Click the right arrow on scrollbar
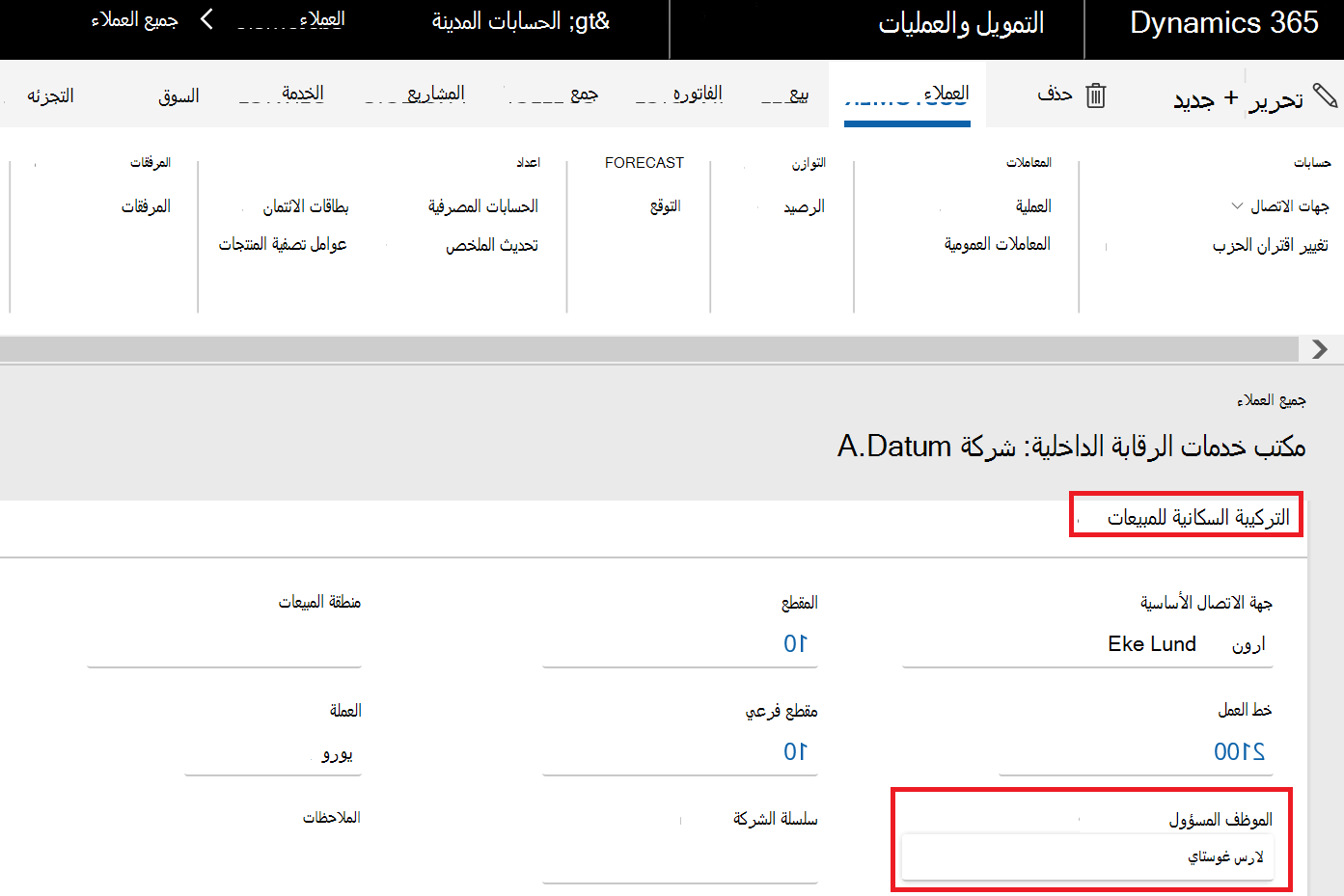The height and width of the screenshot is (896, 1344). pos(1320,349)
